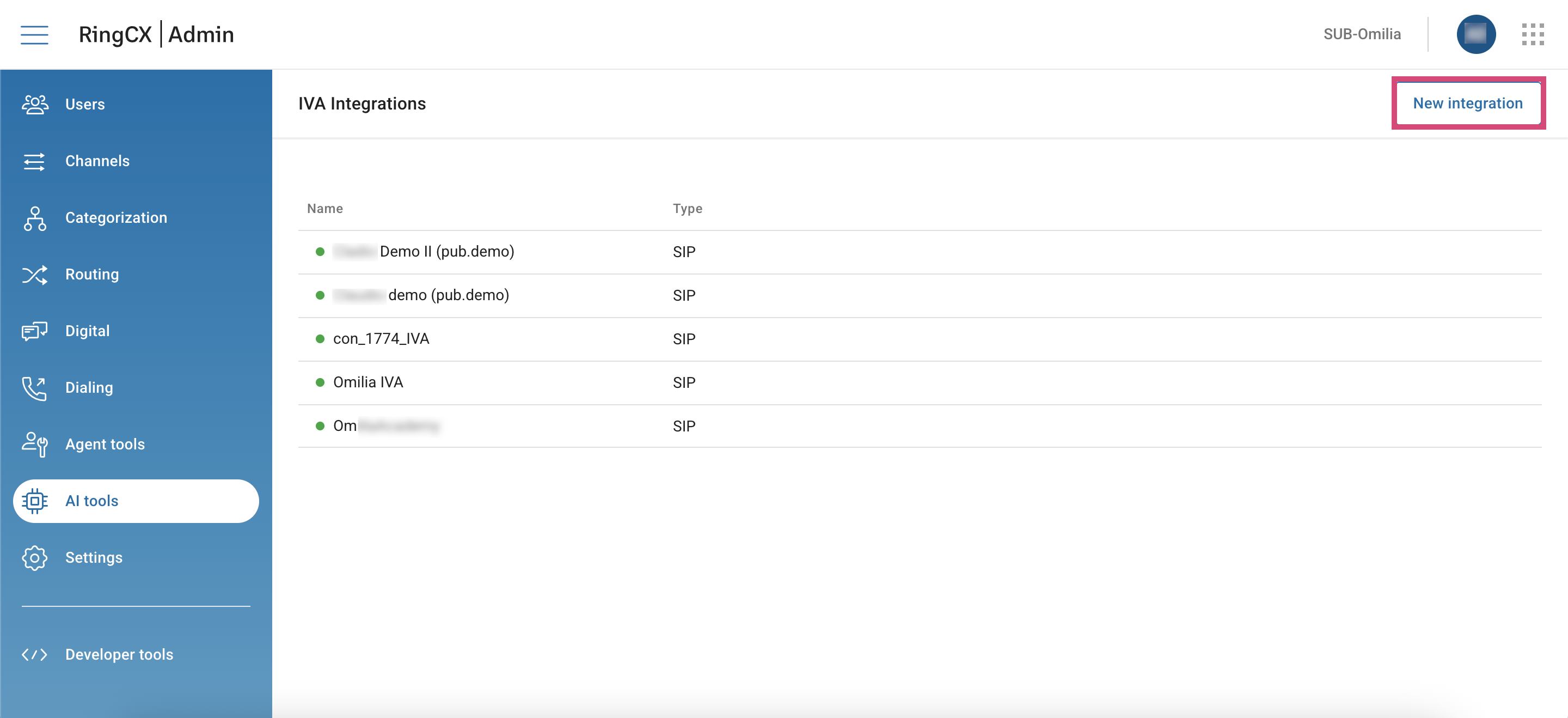Click the Categorization hierarchy icon
1568x718 pixels.
click(35, 218)
